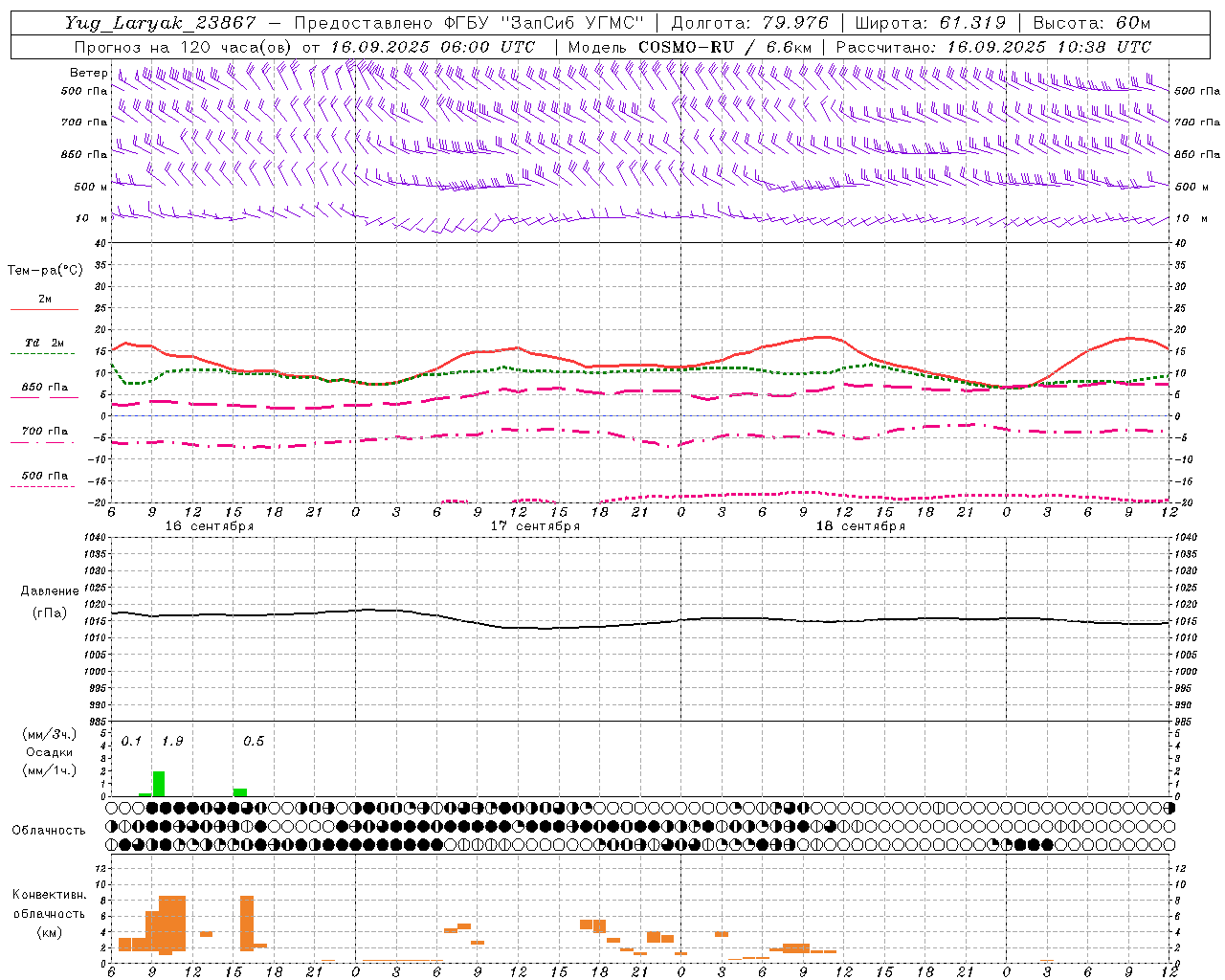This screenshot has height=980, width=1225.
Task: Click the 16 сентября date label
Action: pos(210,526)
